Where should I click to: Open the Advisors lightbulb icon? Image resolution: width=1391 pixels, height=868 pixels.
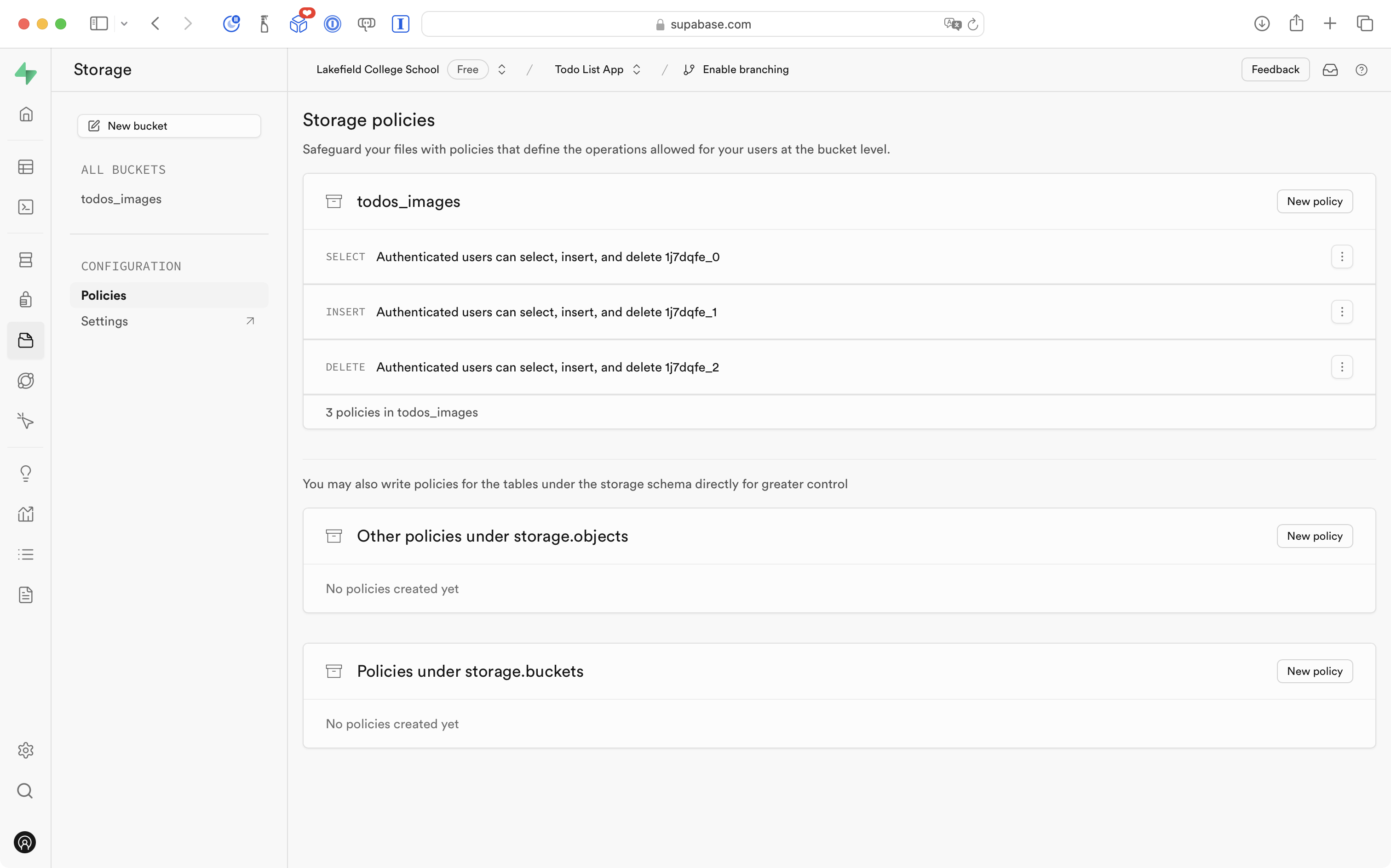pos(26,474)
